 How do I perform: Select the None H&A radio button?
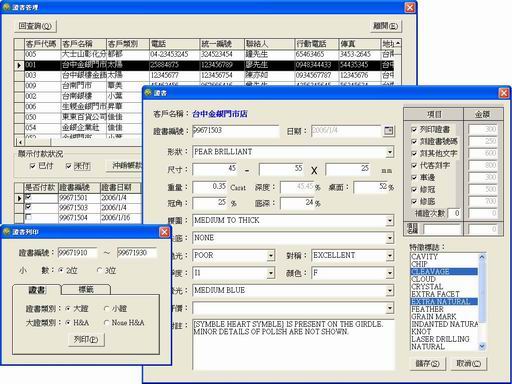pyautogui.click(x=107, y=323)
